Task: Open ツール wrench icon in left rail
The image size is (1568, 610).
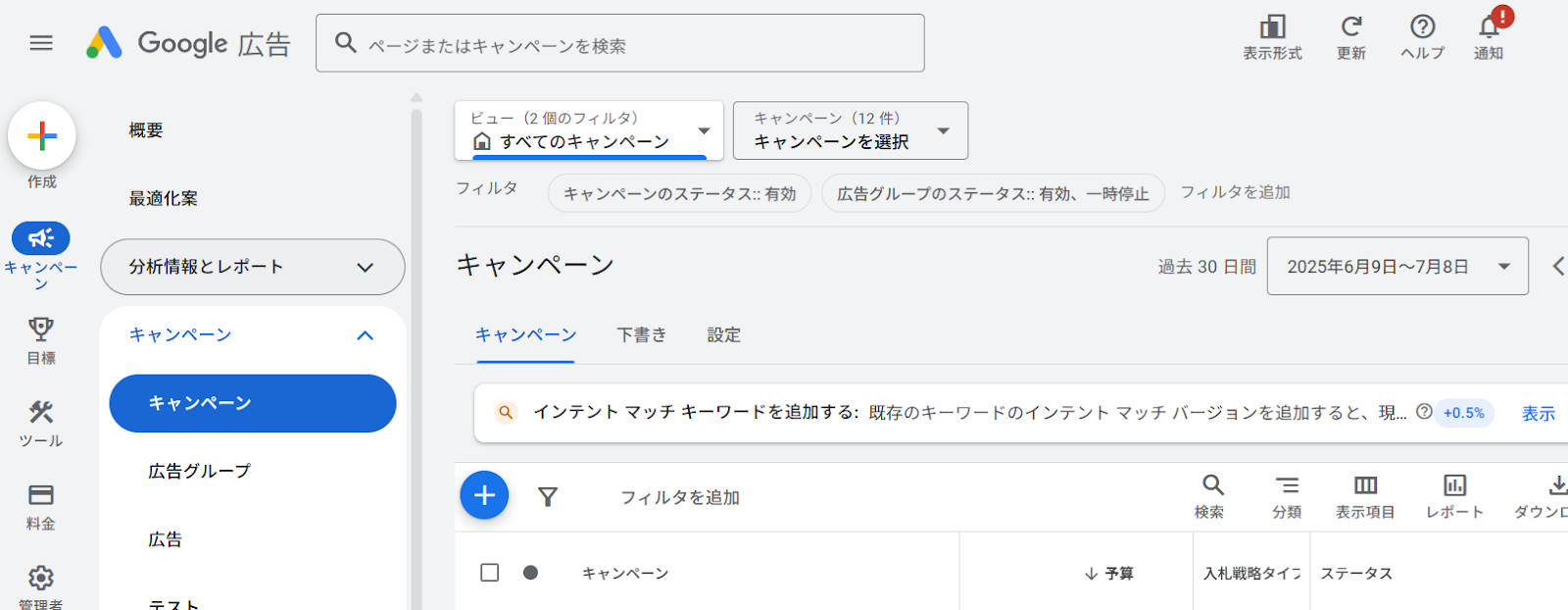Action: tap(41, 411)
